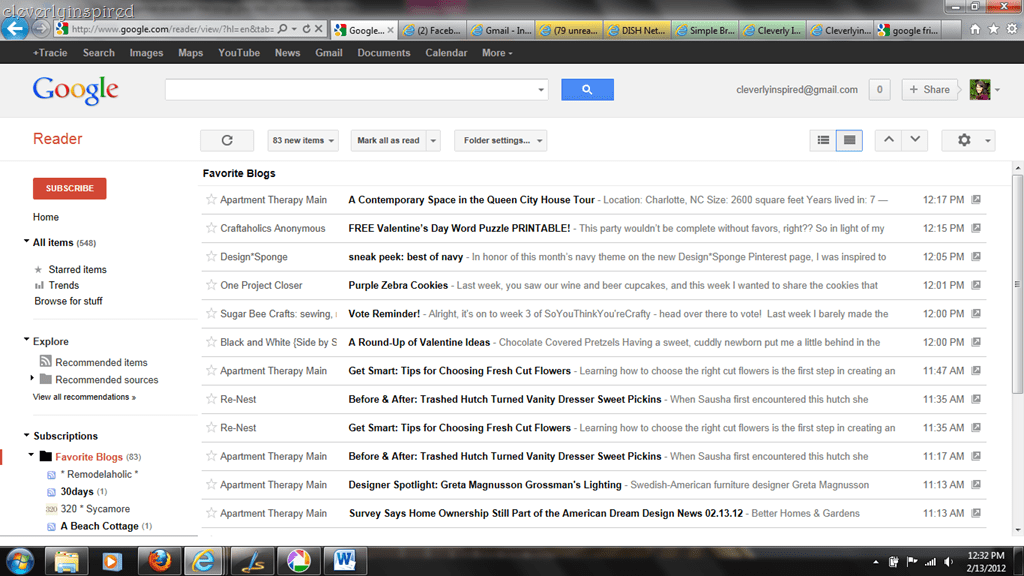
Task: Open account profile picture
Action: tap(980, 89)
